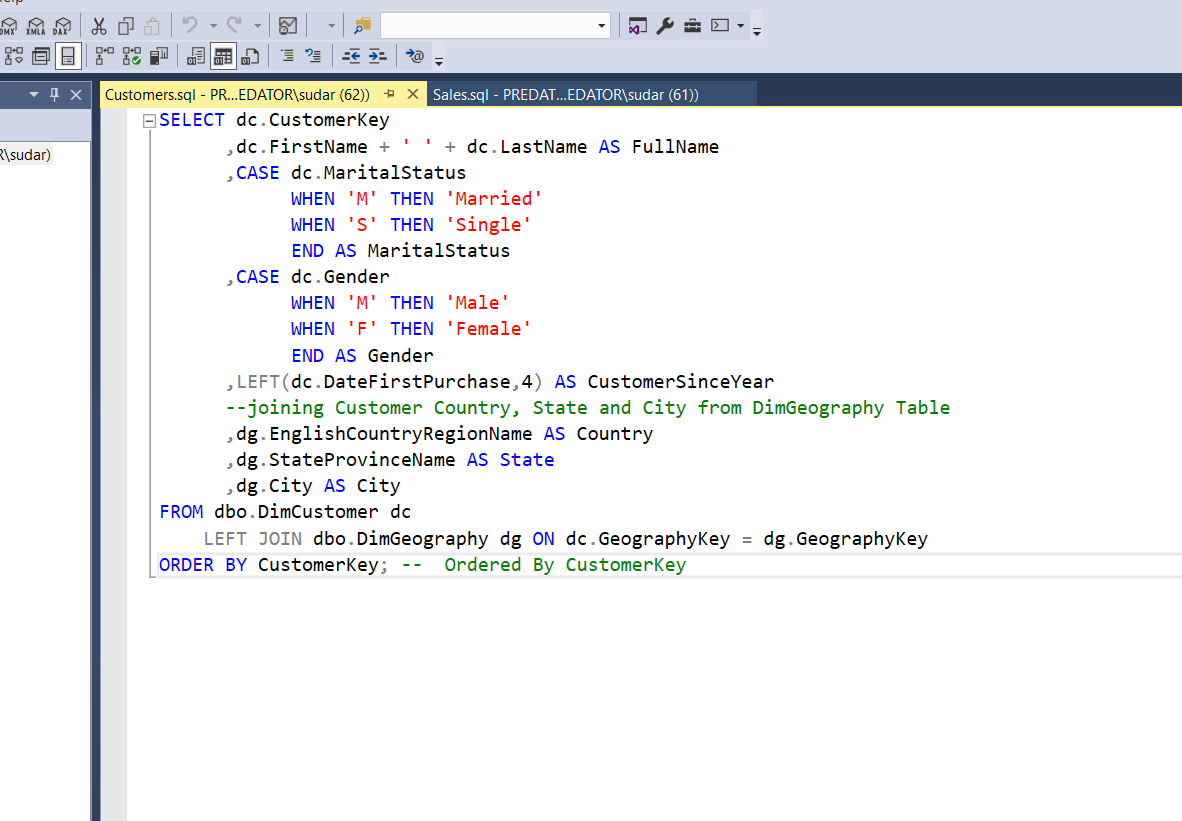Open the Properties wrench icon
Screen dimensions: 1182x821
[665, 26]
